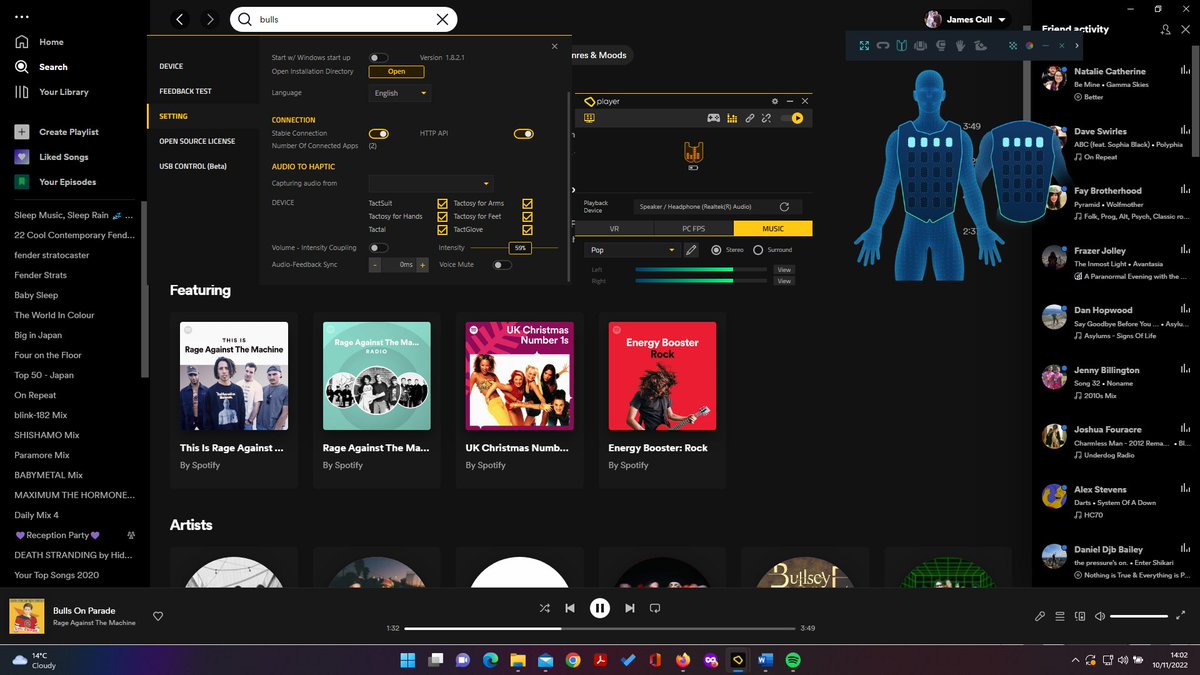
Task: Open UK Christmas Number 1s playlist cover
Action: pyautogui.click(x=520, y=376)
